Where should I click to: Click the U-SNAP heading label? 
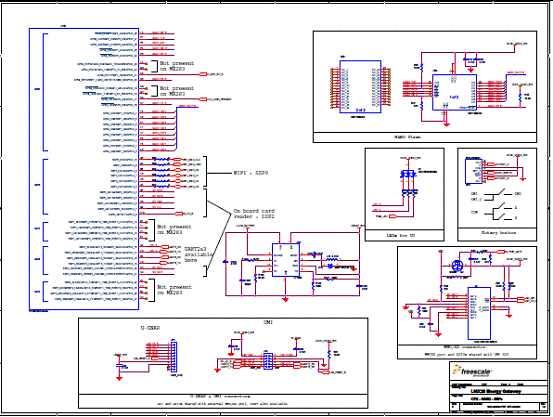150,328
